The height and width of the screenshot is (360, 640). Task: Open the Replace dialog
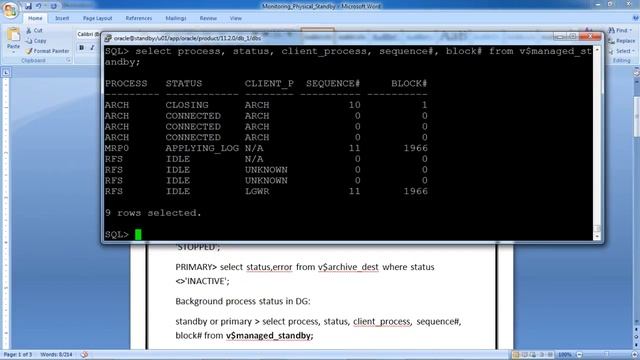[x=622, y=41]
